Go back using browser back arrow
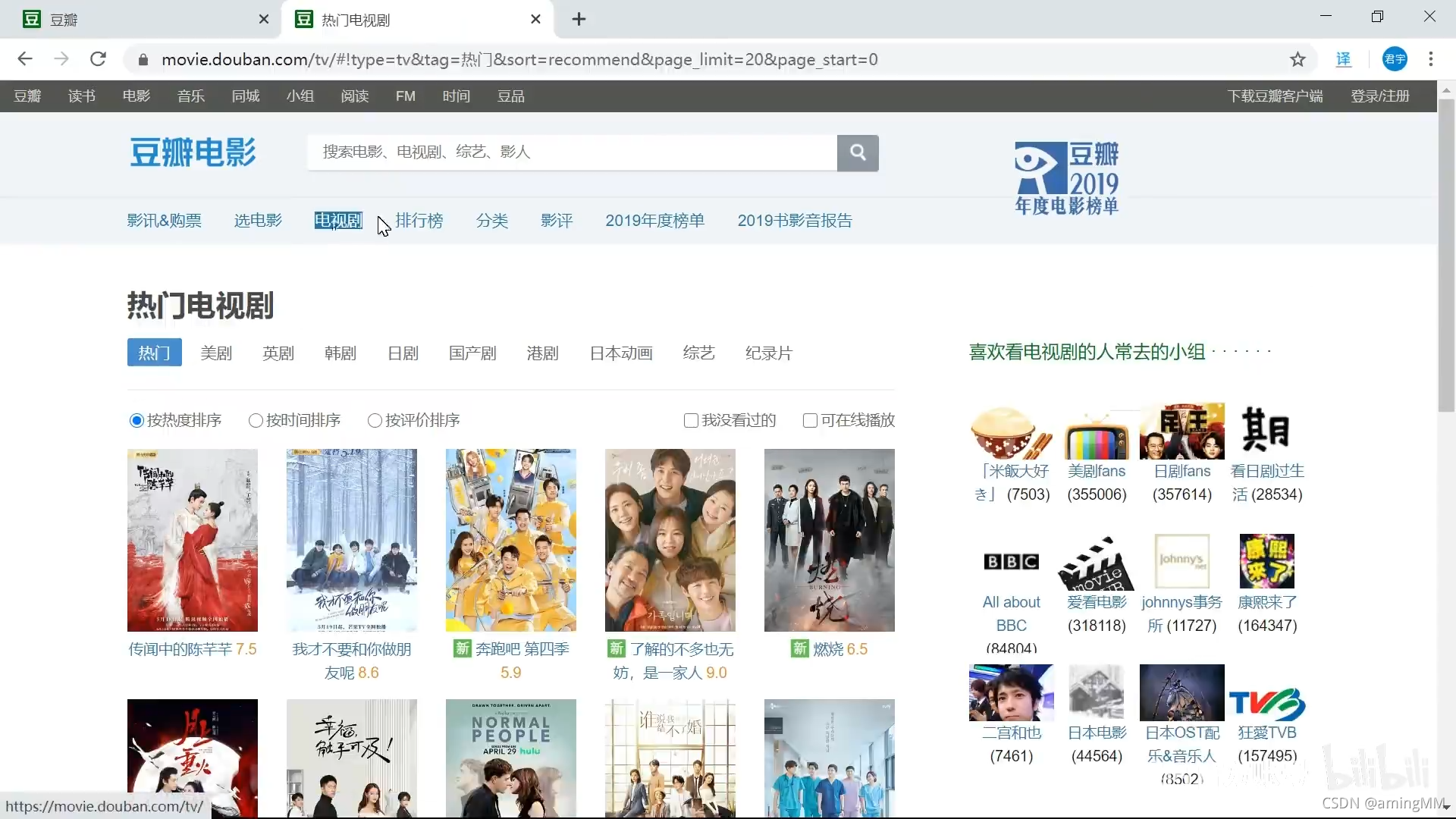 pos(25,59)
